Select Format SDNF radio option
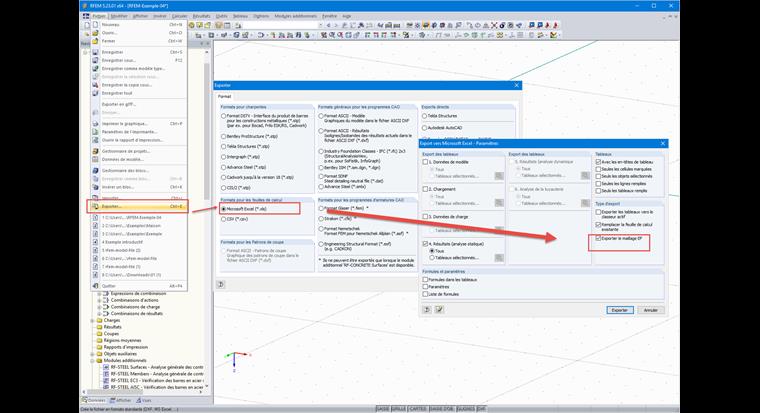 pos(321,176)
